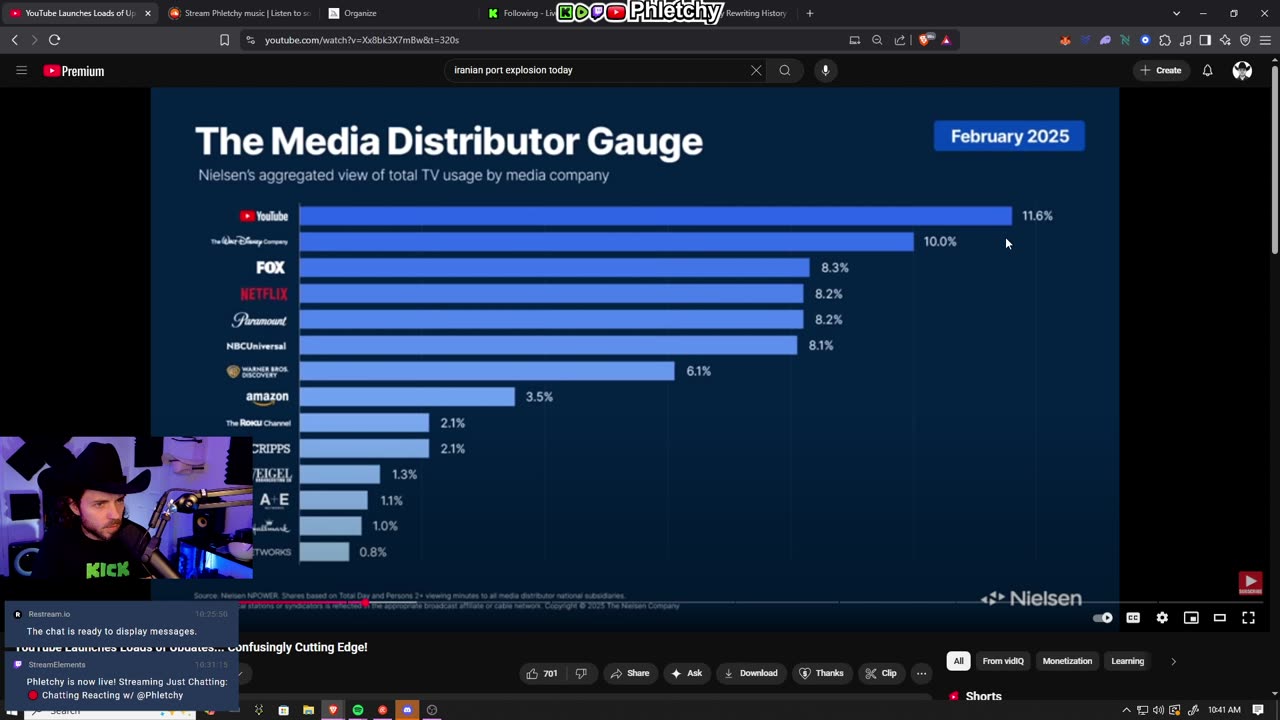Open the taskbar volume control
Image resolution: width=1280 pixels, height=720 pixels.
pos(1159,710)
